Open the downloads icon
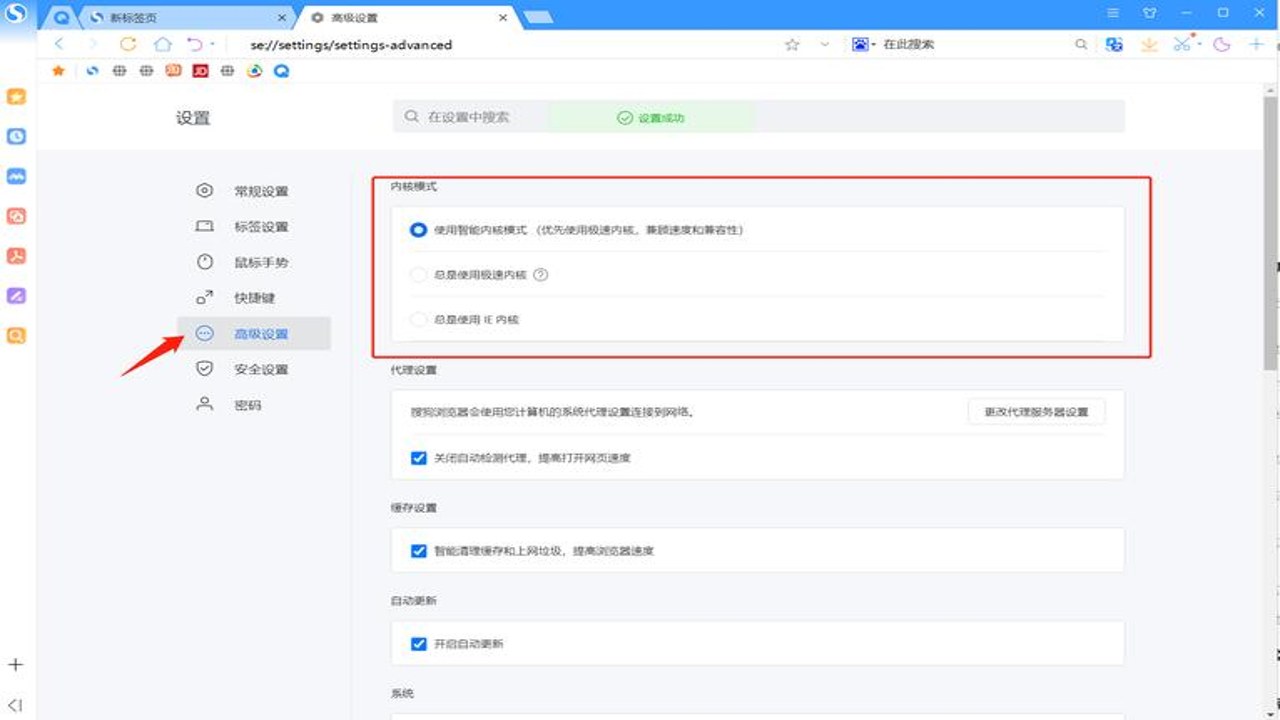Screen dimensions: 1280x720 pyautogui.click(x=1149, y=44)
